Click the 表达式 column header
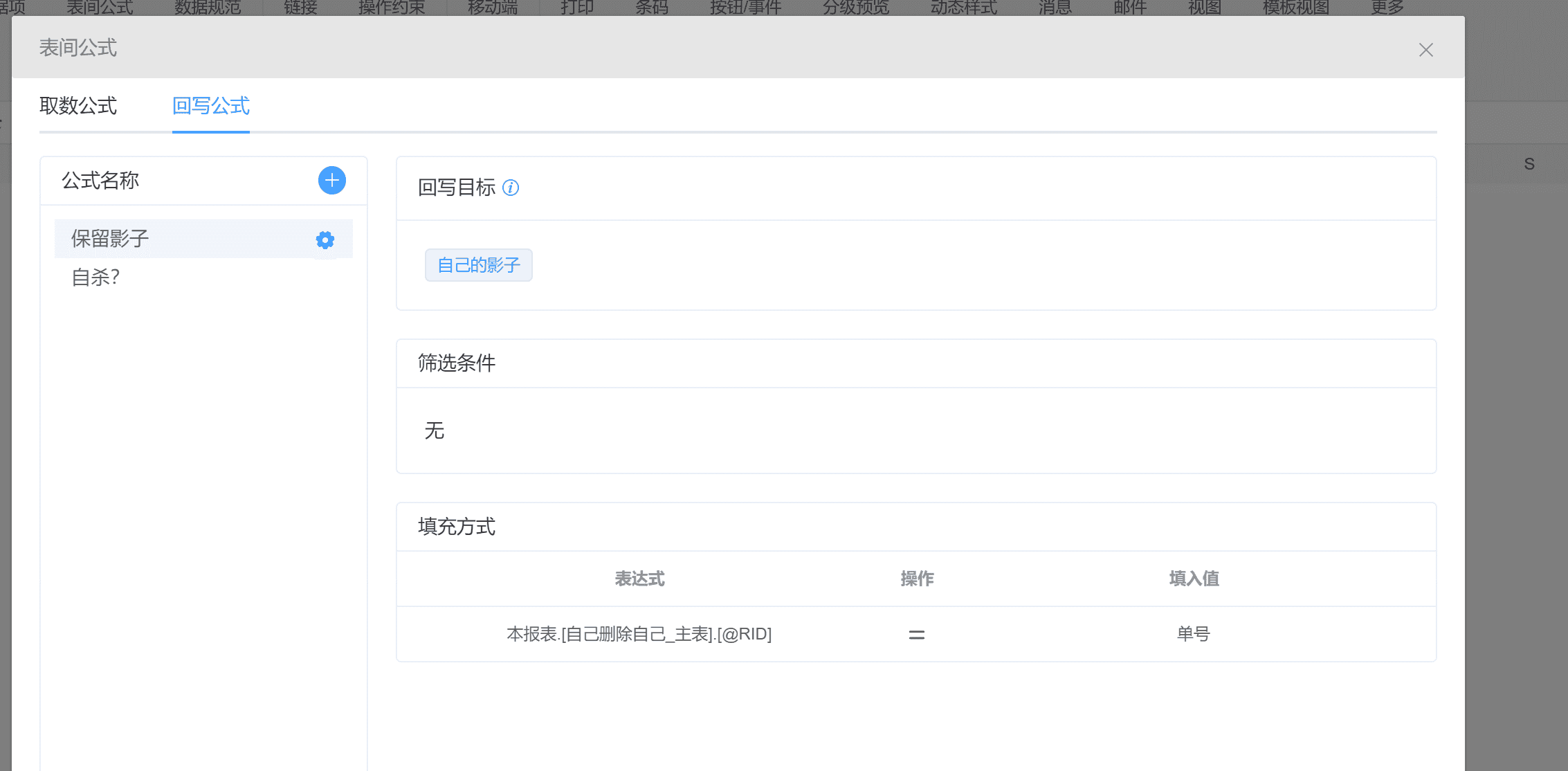This screenshot has height=771, width=1568. (x=639, y=579)
